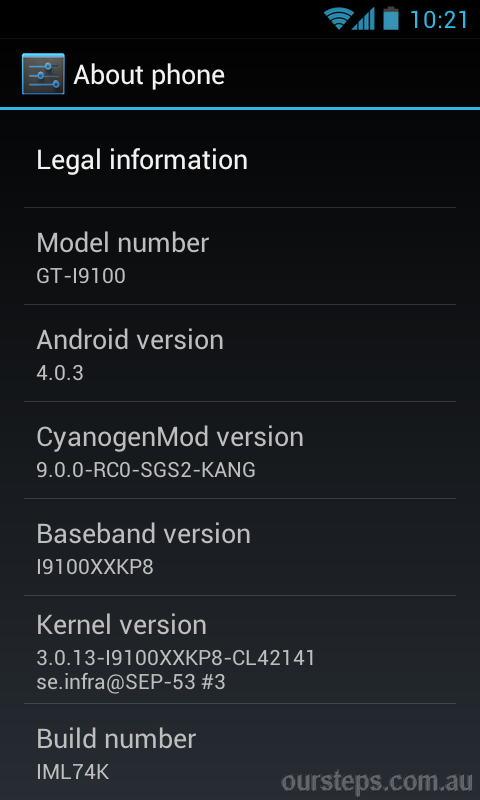This screenshot has width=480, height=800.
Task: Tap the I9100XXKP8 baseband value
Action: (x=95, y=567)
